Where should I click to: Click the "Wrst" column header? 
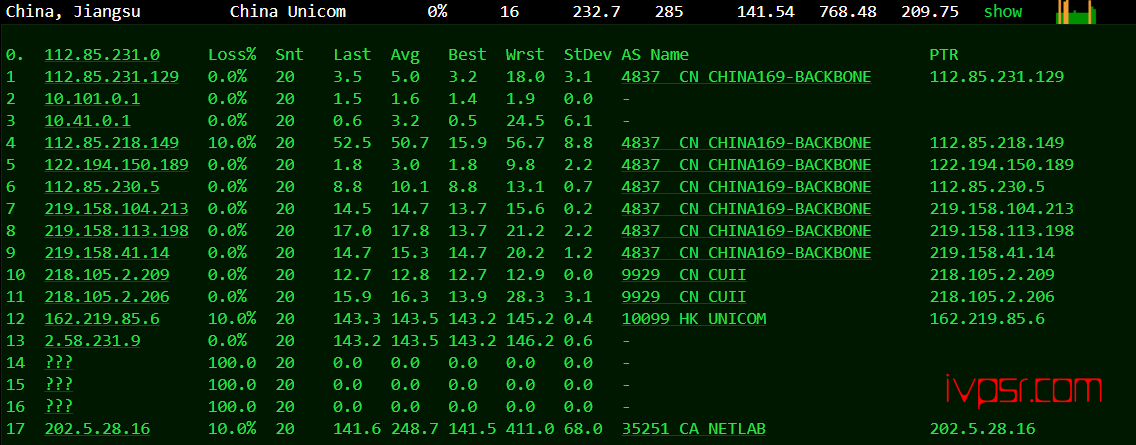pyautogui.click(x=525, y=55)
